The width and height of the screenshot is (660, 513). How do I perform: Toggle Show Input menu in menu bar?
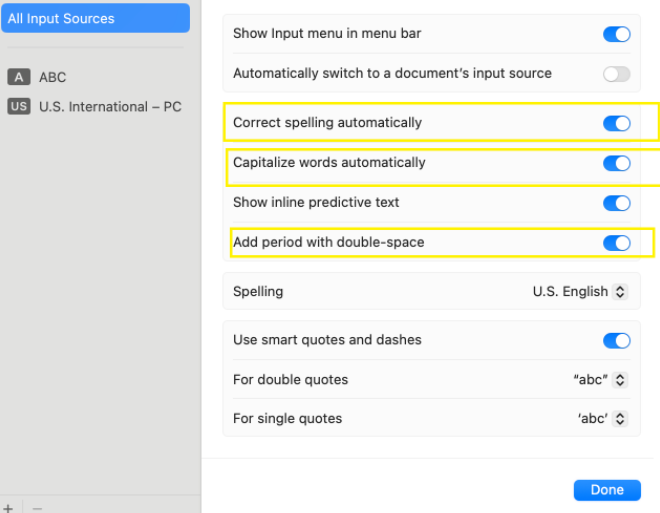click(616, 34)
